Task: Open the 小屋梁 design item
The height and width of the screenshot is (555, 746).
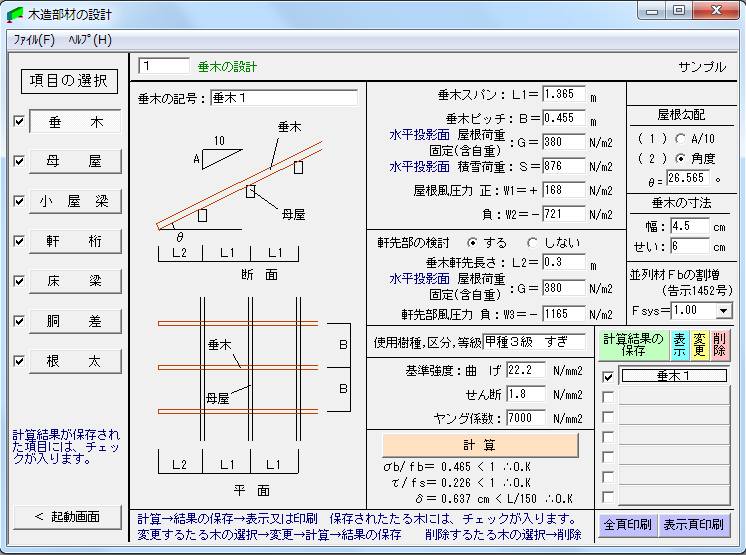Action: 75,201
